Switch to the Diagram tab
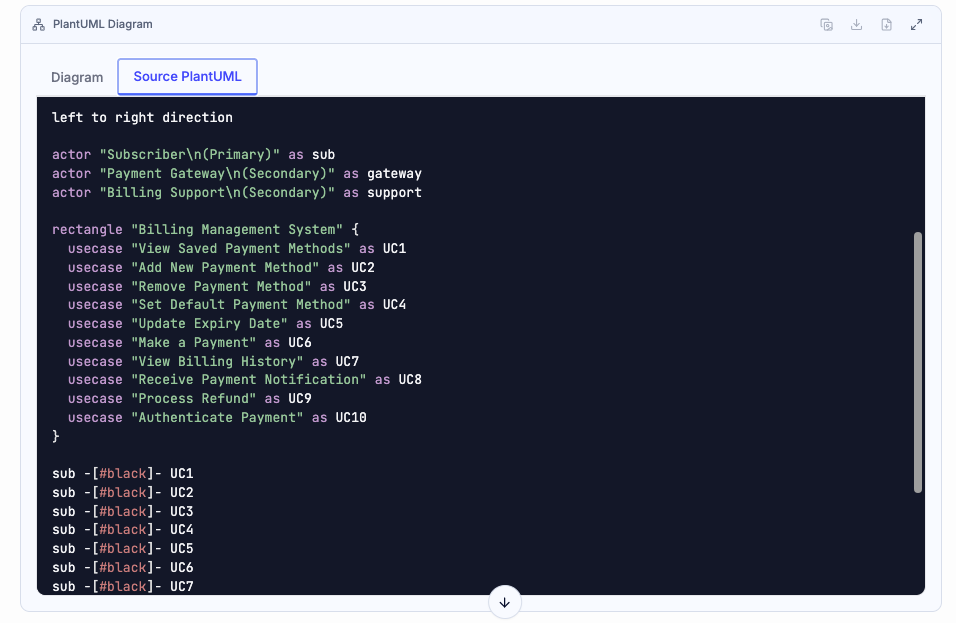 [77, 77]
